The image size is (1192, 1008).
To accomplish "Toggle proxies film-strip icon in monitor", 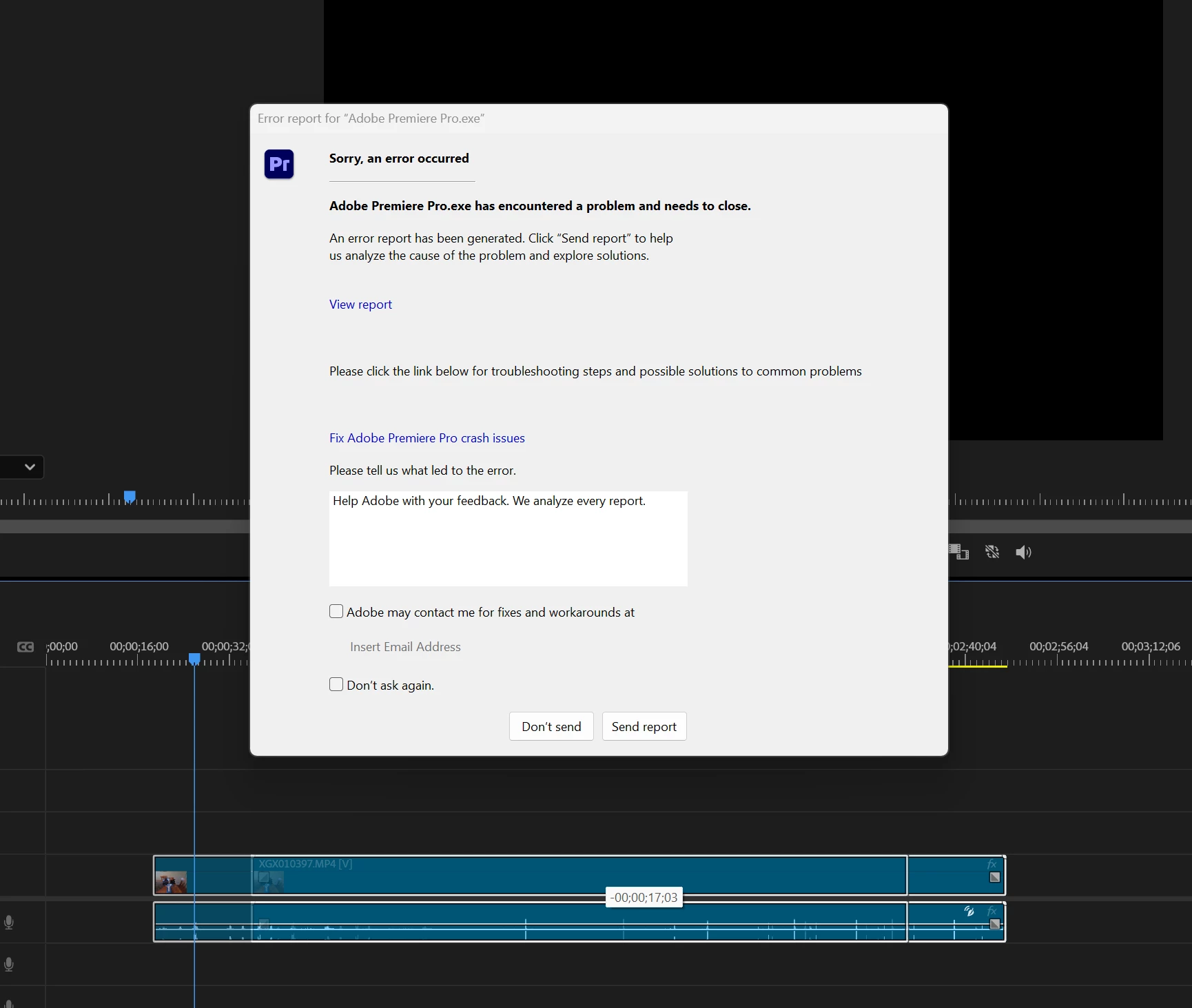I will pos(959,552).
